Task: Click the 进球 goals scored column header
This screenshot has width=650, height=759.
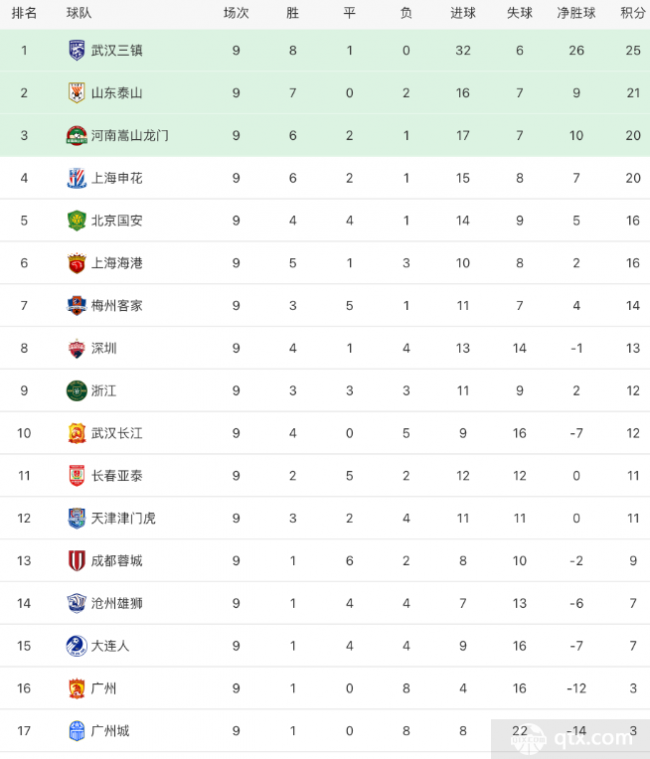Action: point(463,13)
